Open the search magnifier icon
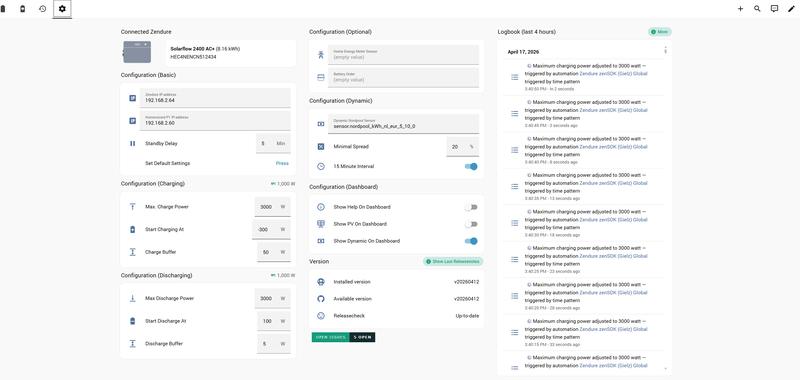Screen dimensions: 800x380 click(757, 9)
